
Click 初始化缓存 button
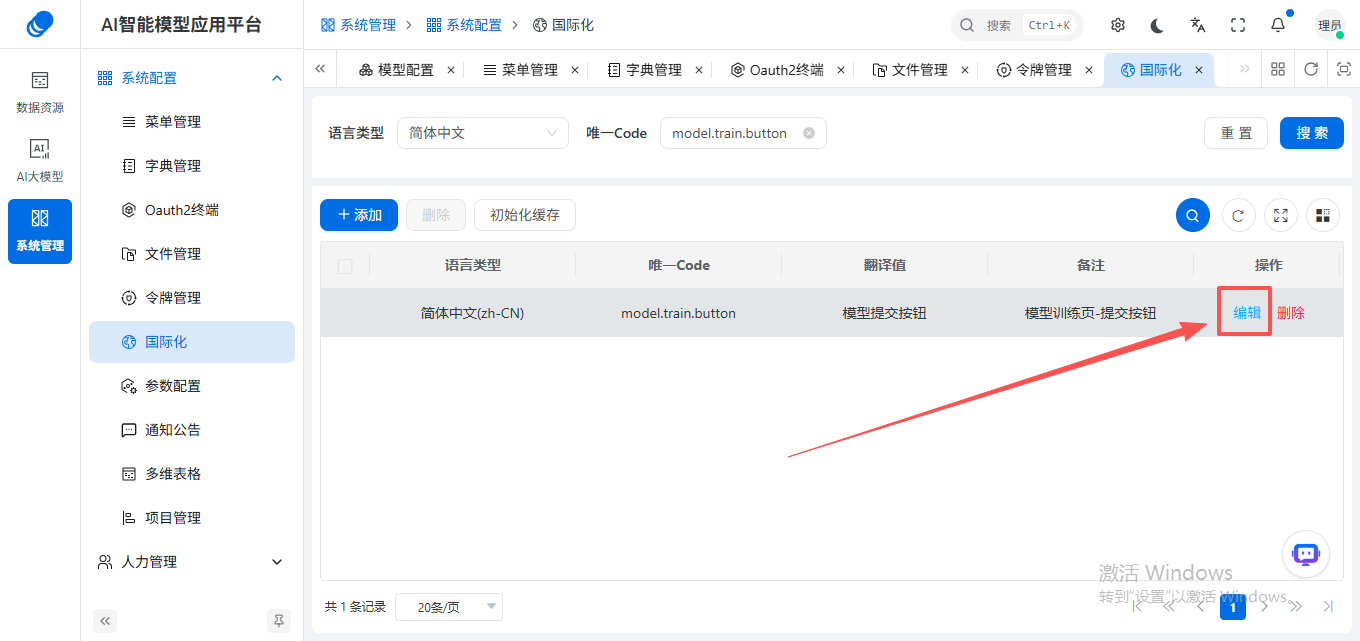(x=525, y=215)
